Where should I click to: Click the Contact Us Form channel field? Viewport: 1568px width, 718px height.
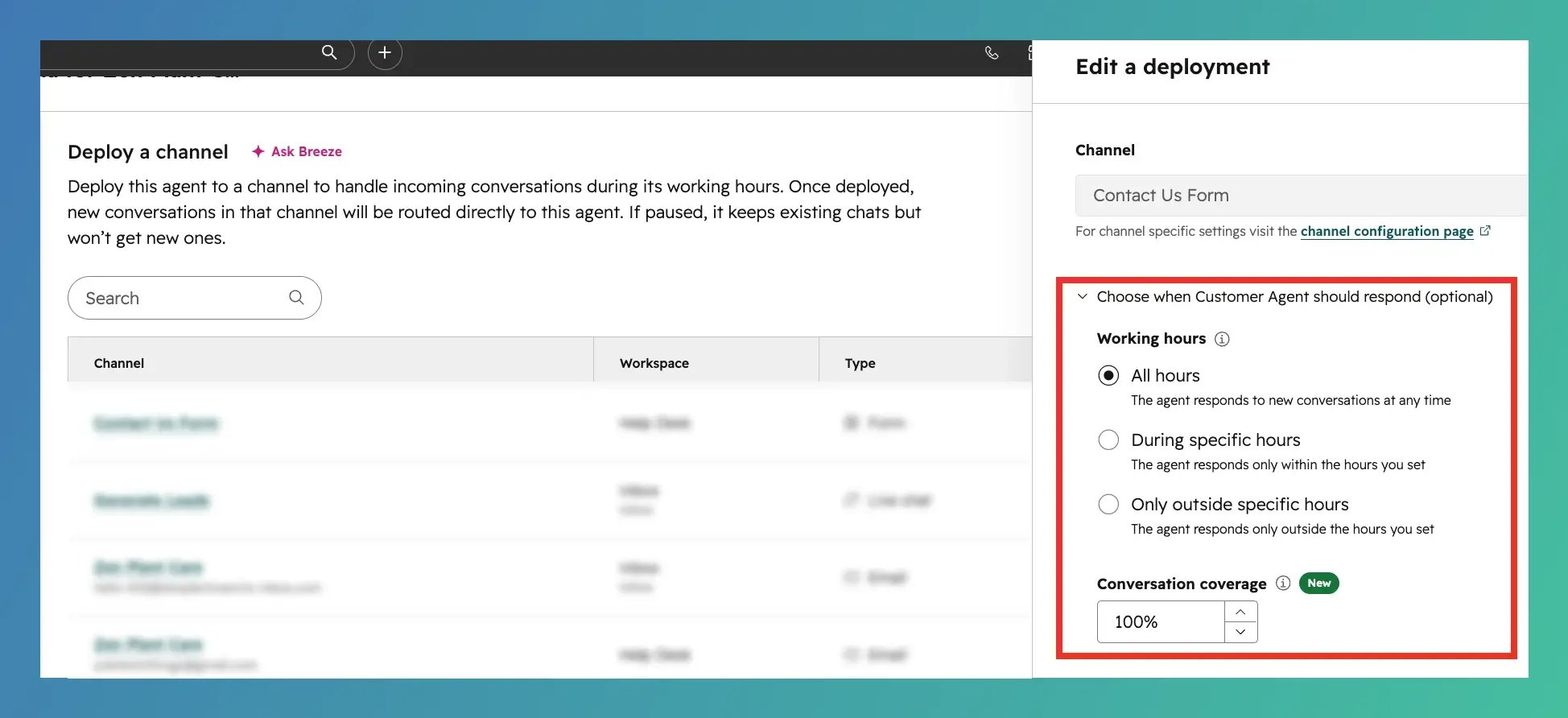tap(1301, 196)
